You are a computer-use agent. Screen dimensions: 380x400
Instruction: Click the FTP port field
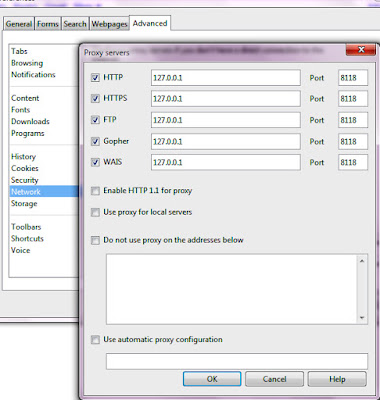click(353, 120)
